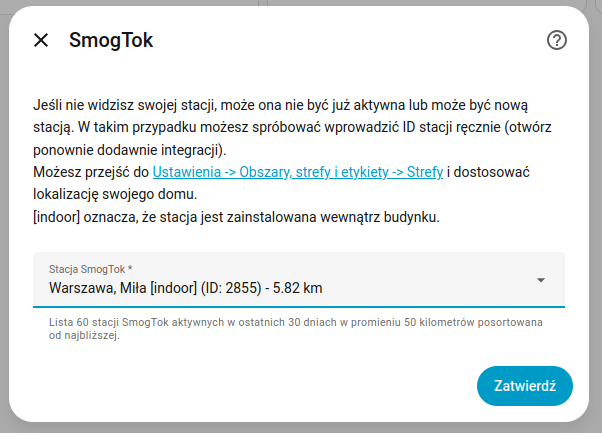Expand the Stacja SmogTok dropdown arrow
The width and height of the screenshot is (602, 433).
(540, 280)
